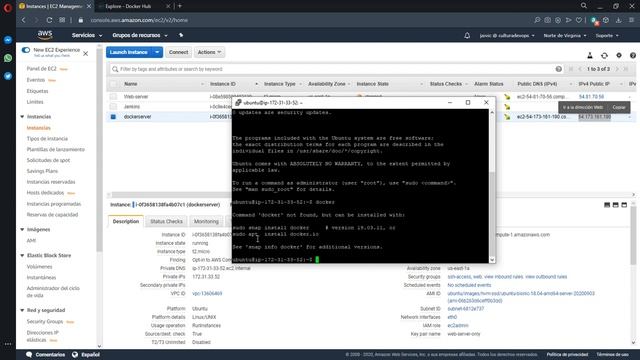Open browser tab search magnifier
The width and height of the screenshot is (640, 360).
click(x=584, y=6)
